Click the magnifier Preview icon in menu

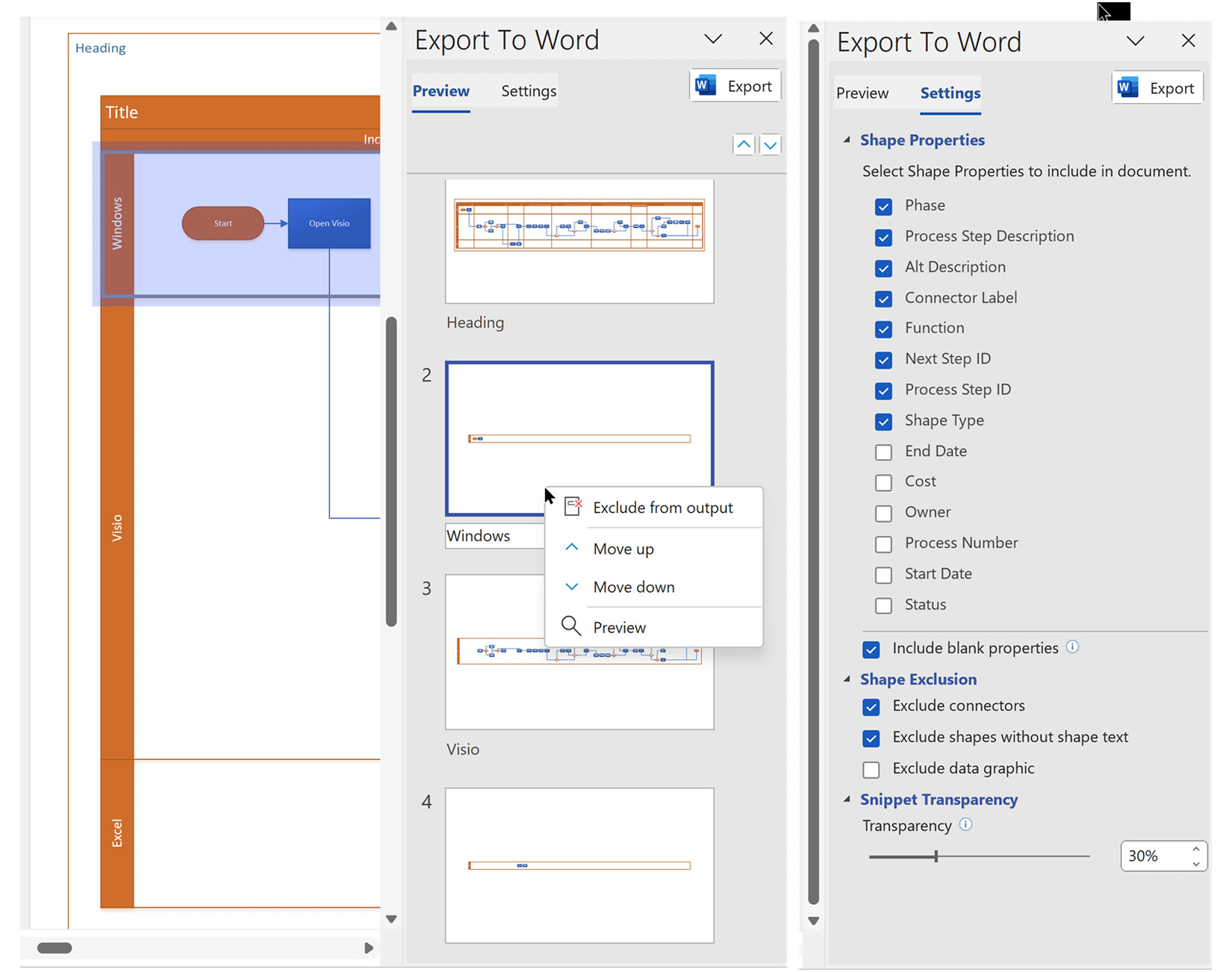coord(571,626)
